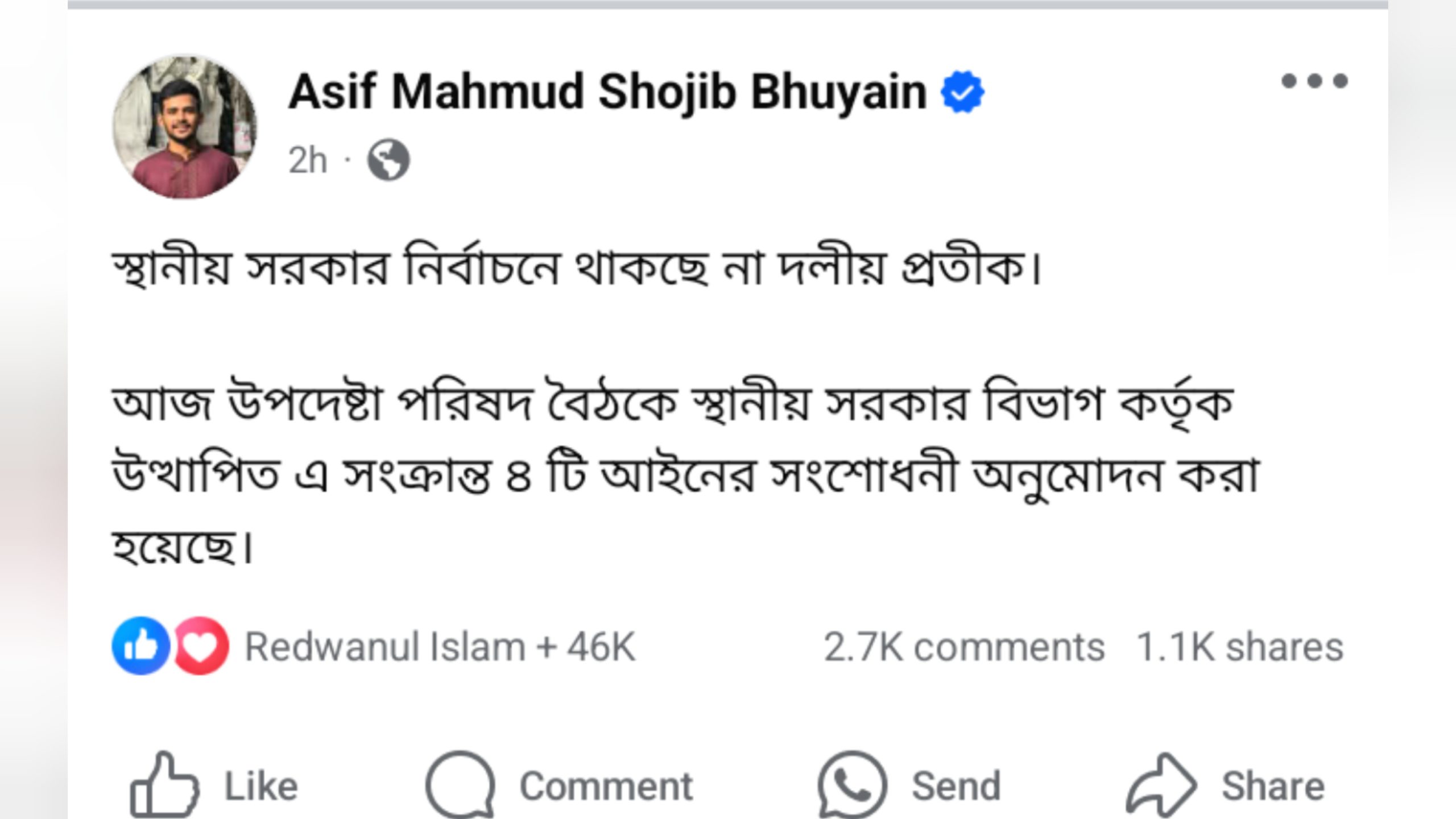Click the public globe privacy icon
Viewport: 1456px width, 819px height.
click(388, 160)
